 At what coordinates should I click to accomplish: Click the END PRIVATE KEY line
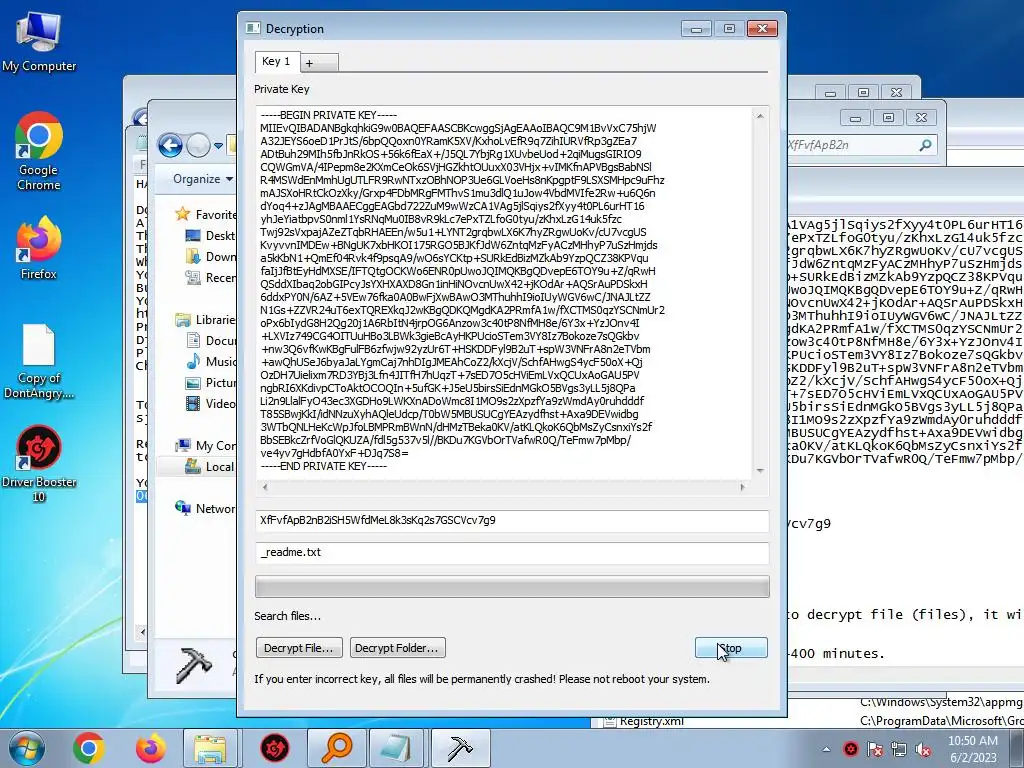[x=324, y=466]
